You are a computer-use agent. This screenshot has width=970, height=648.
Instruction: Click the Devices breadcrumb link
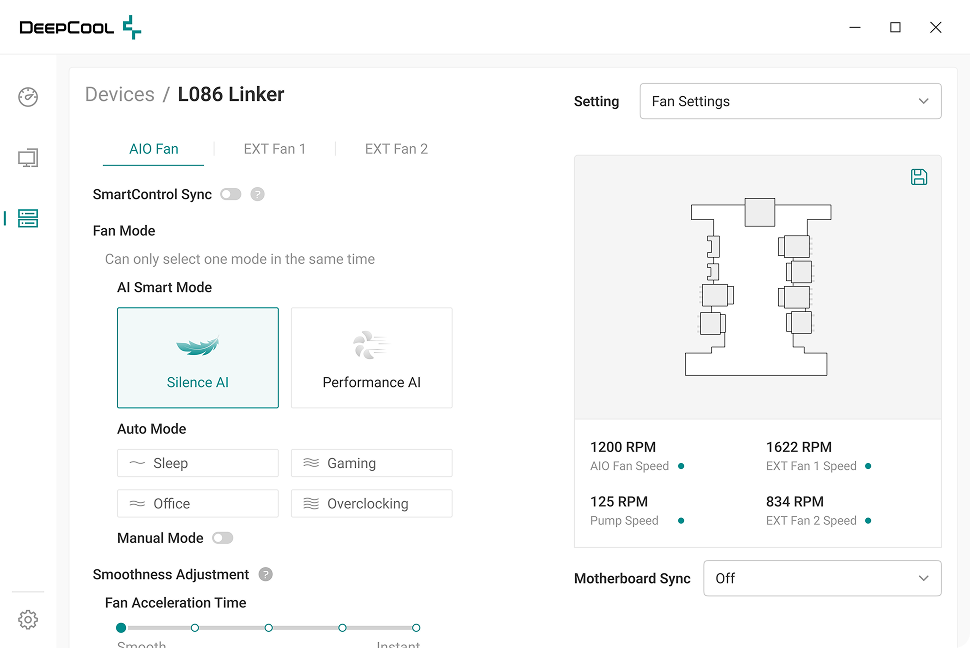point(120,95)
